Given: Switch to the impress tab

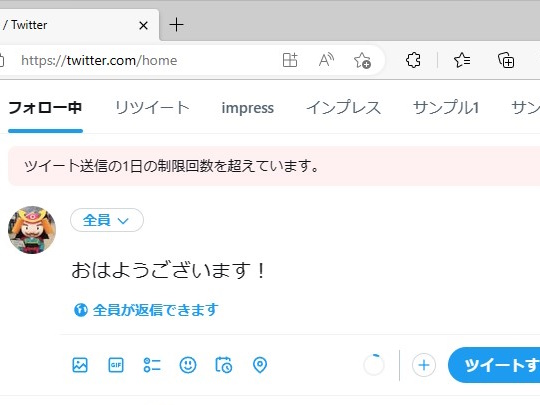Looking at the screenshot, I should [248, 108].
